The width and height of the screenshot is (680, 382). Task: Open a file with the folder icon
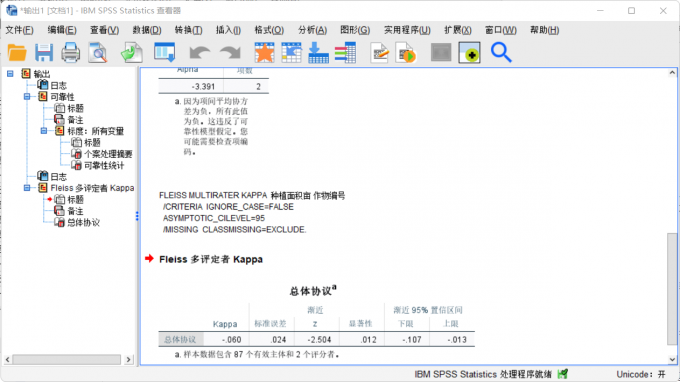tap(17, 52)
